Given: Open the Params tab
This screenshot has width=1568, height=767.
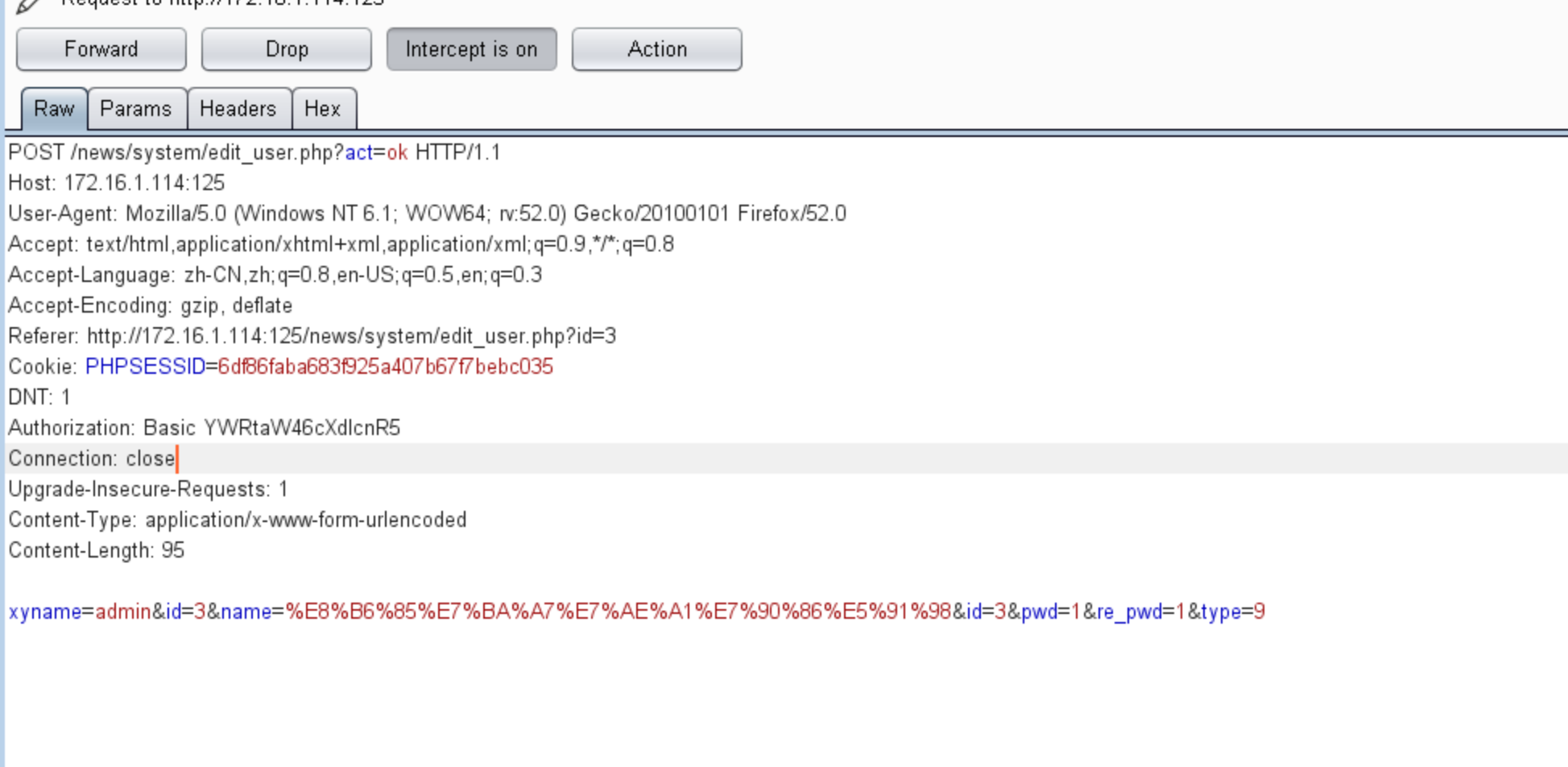Looking at the screenshot, I should click(136, 109).
